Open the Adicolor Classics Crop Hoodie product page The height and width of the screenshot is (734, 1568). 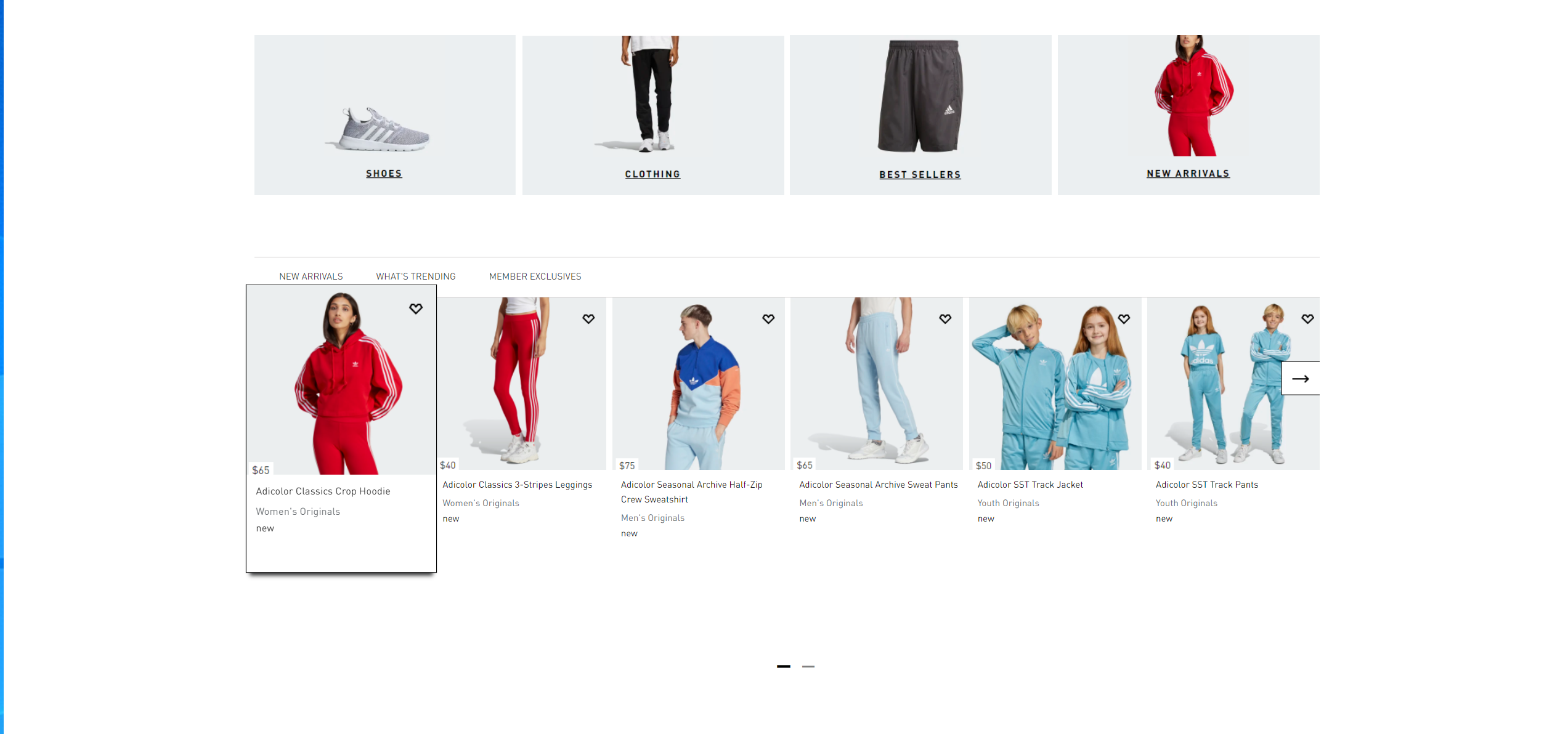point(323,491)
